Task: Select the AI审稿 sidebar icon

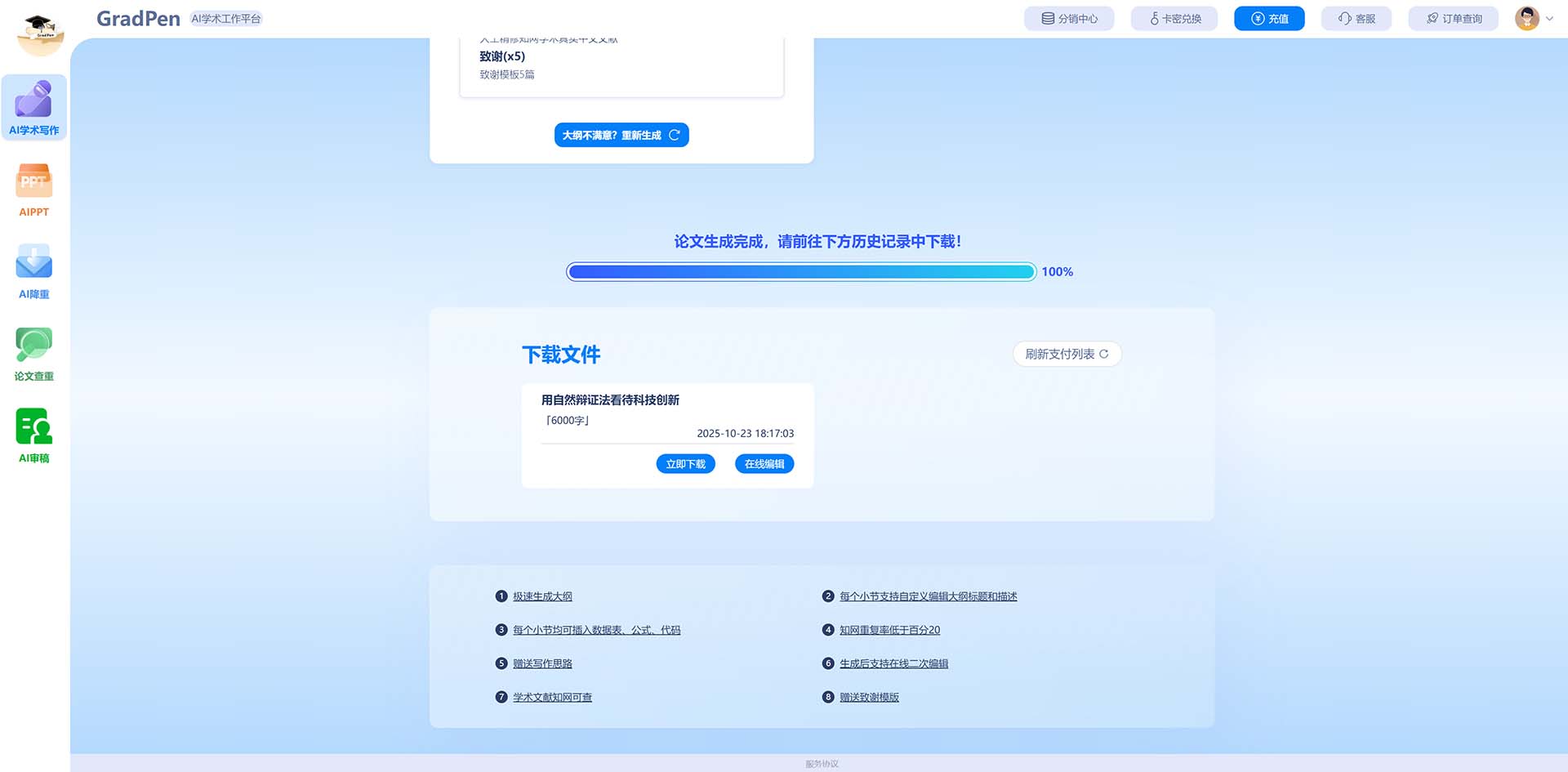Action: coord(33,426)
